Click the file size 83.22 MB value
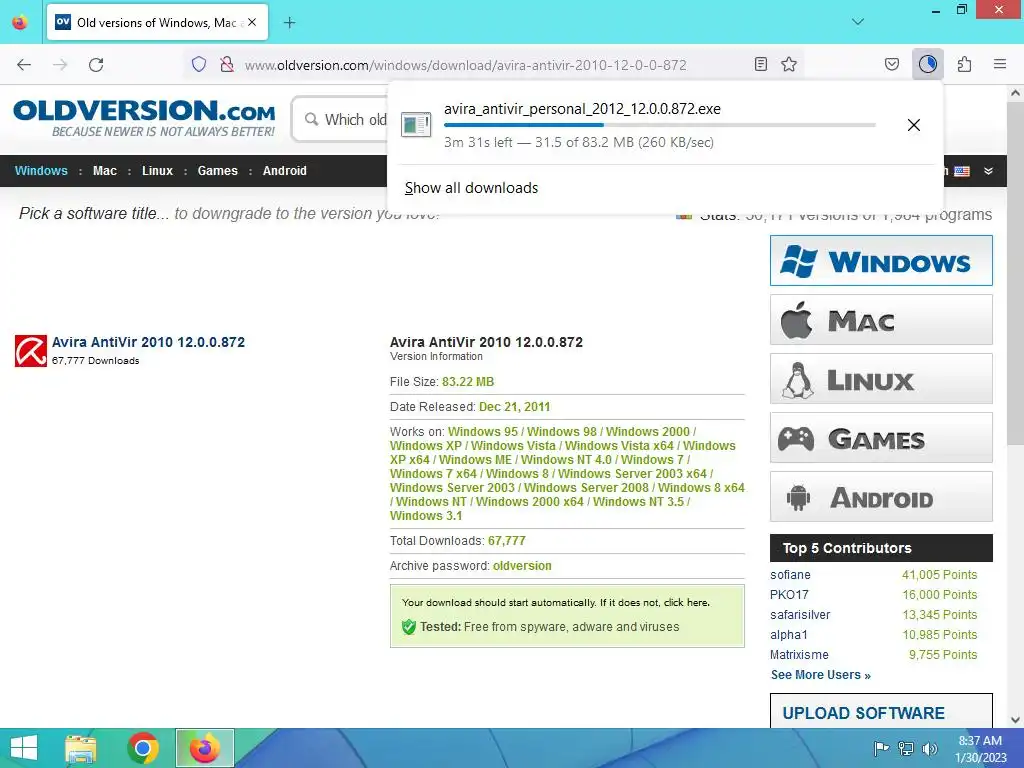 coord(468,382)
